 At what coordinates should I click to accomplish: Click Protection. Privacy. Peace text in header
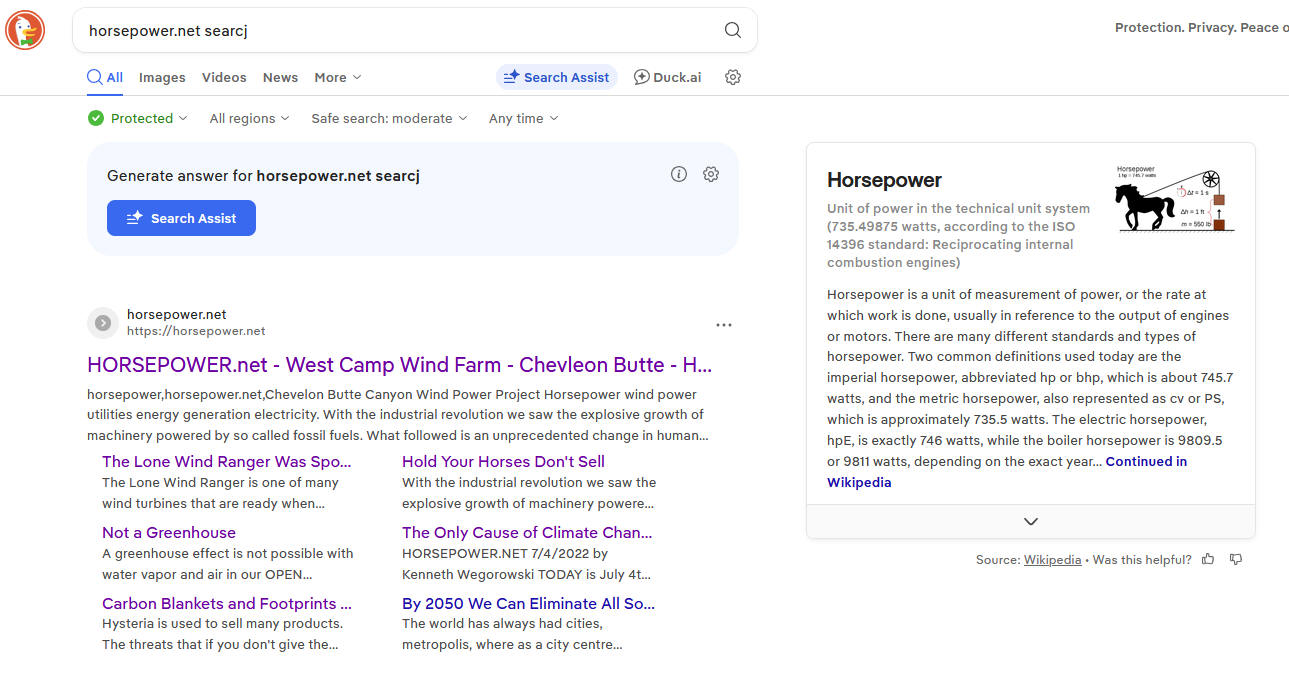[x=1201, y=28]
